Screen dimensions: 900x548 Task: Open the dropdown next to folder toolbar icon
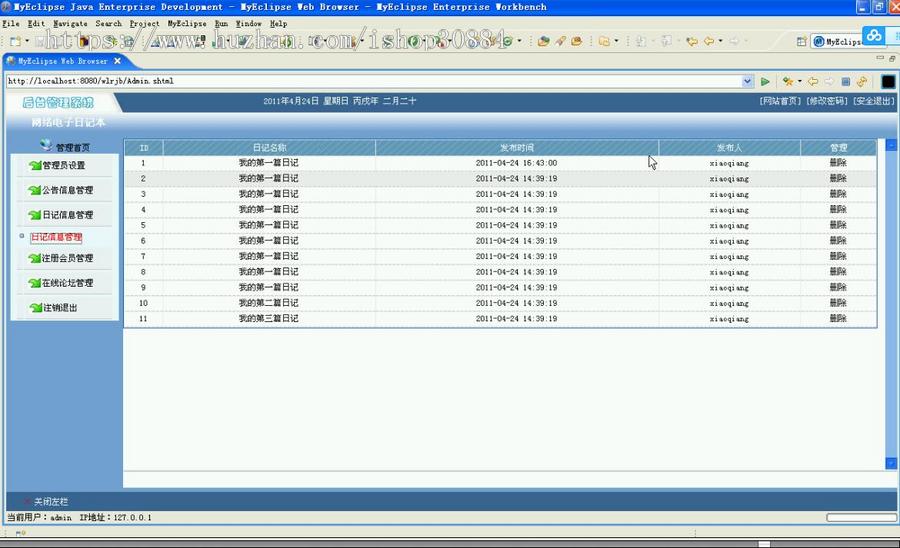coord(616,41)
